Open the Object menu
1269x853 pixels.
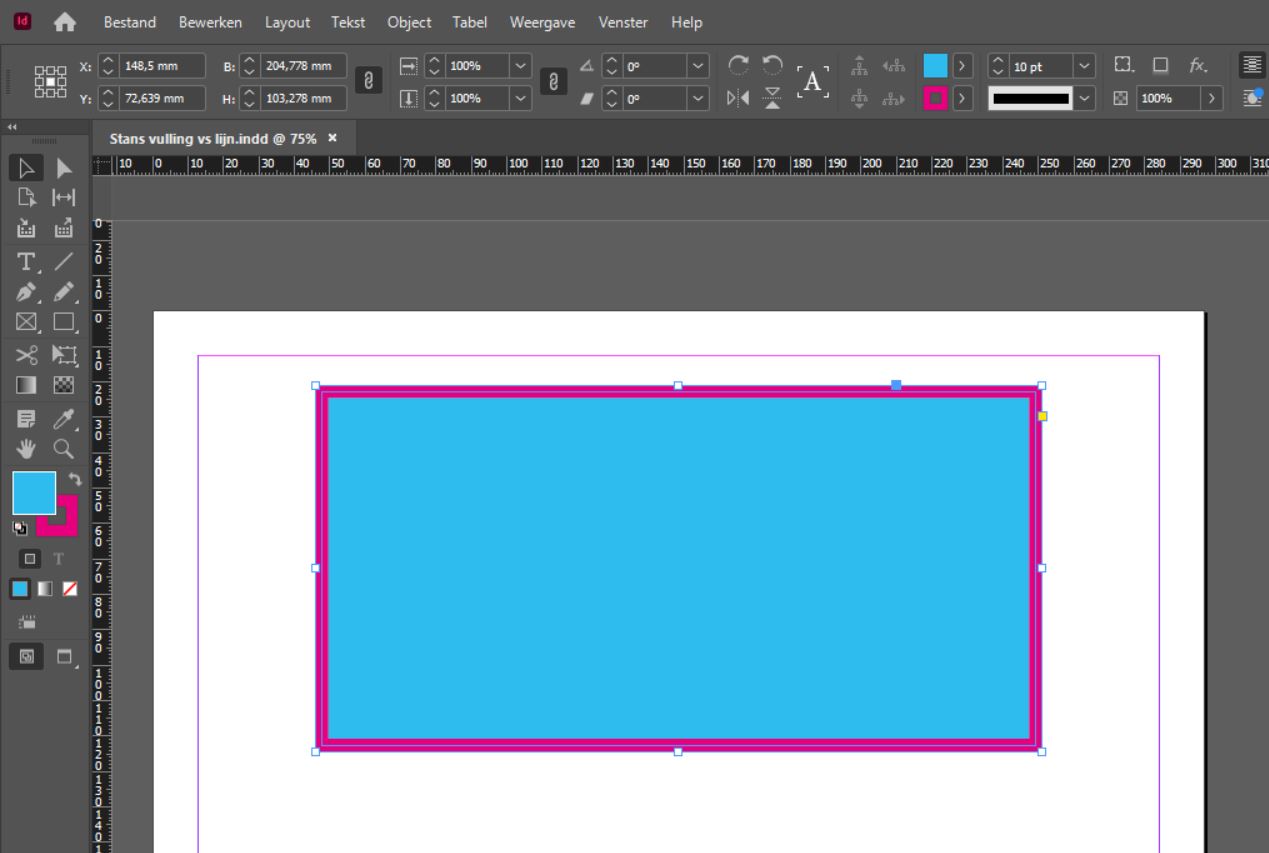pos(409,22)
